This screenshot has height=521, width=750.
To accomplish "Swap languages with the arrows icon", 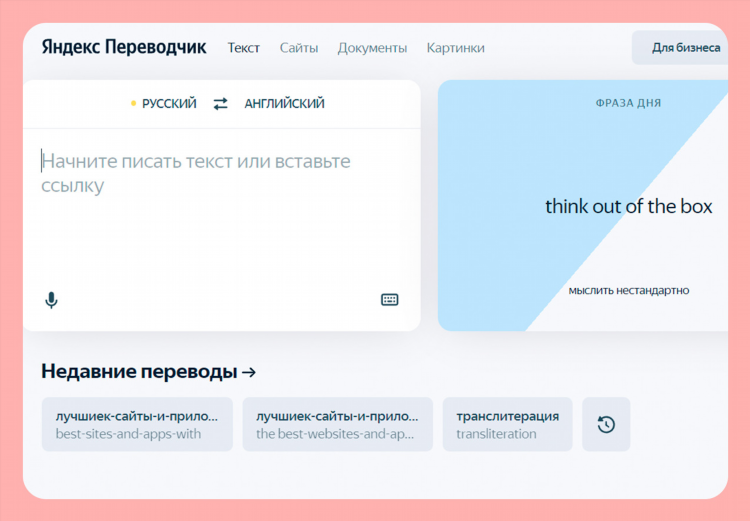I will click(x=221, y=103).
